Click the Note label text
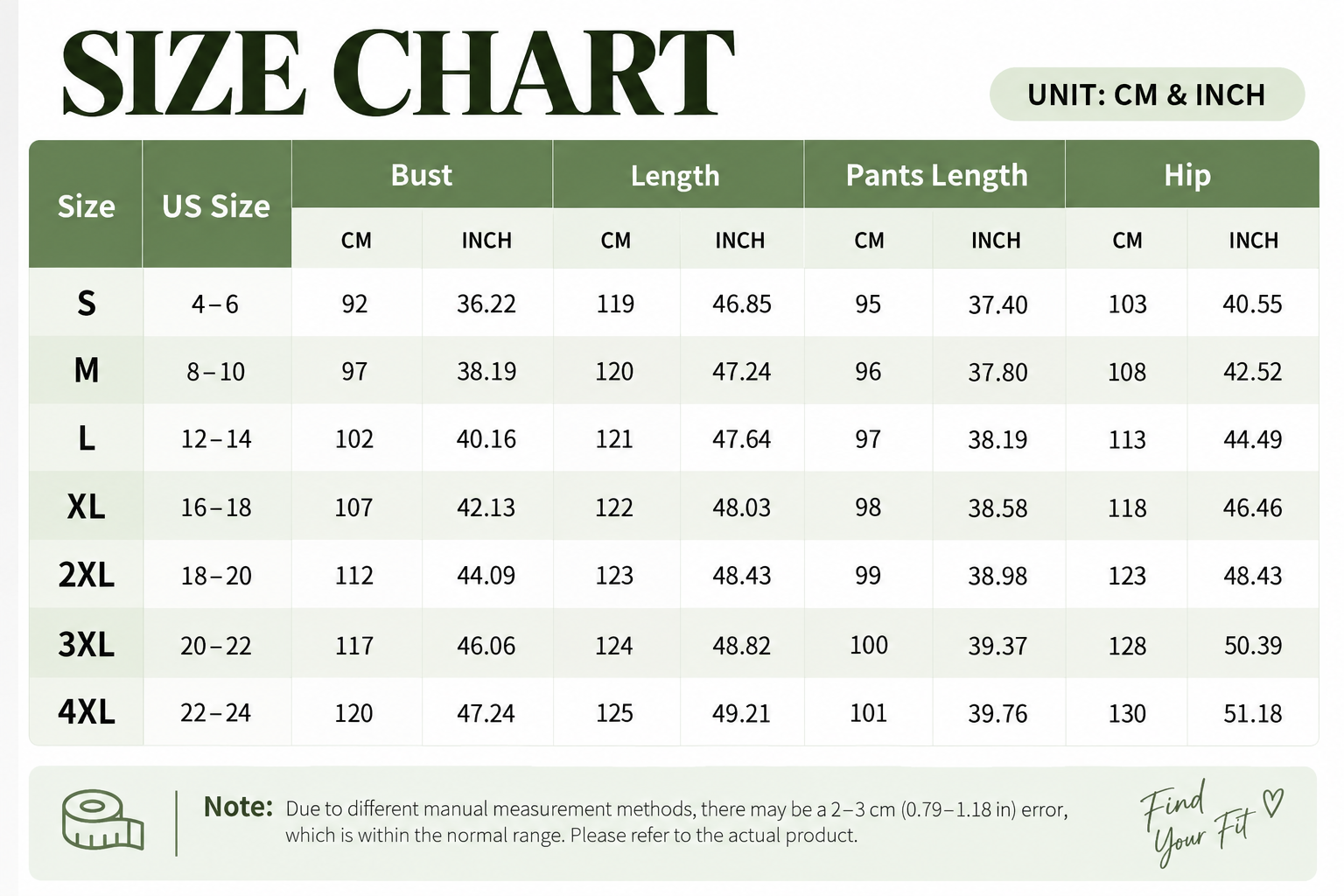1344x896 pixels. [238, 807]
